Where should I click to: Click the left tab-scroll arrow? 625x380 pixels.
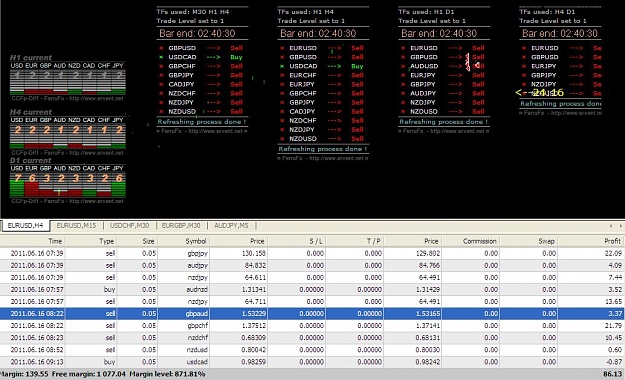pos(611,226)
